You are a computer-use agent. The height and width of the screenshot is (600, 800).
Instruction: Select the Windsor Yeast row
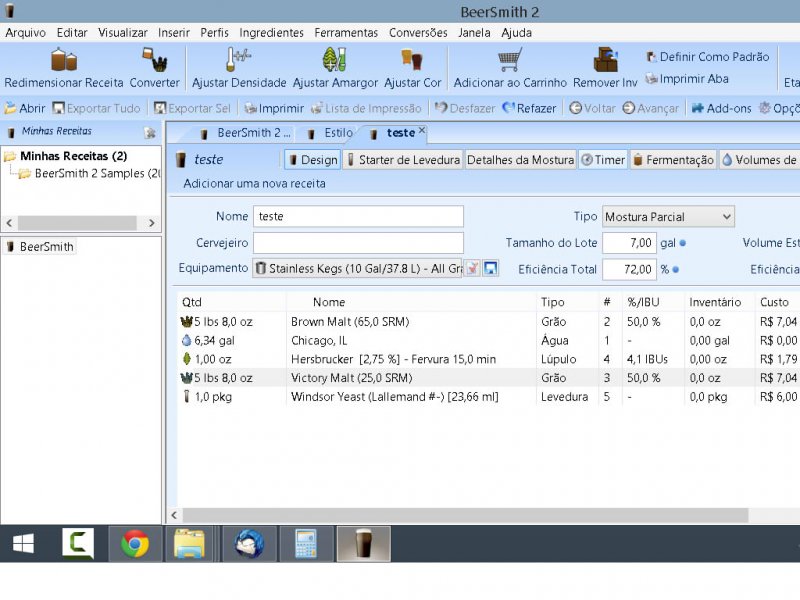[x=488, y=396]
